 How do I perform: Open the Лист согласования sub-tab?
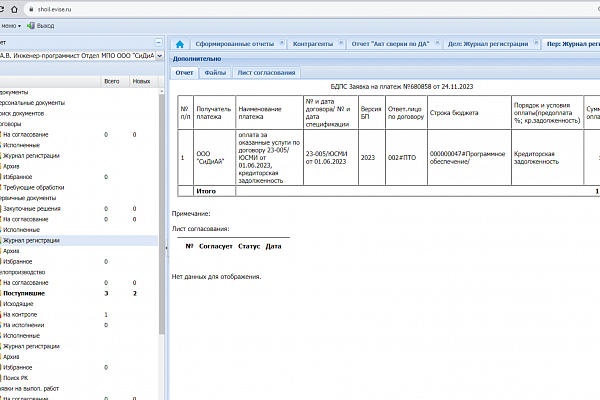[x=266, y=73]
